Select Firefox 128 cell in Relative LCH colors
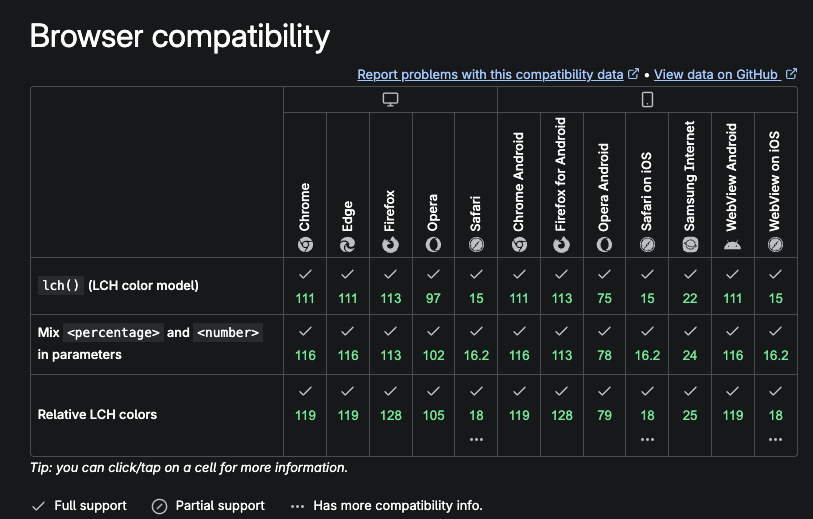Image resolution: width=813 pixels, height=519 pixels. tap(390, 415)
